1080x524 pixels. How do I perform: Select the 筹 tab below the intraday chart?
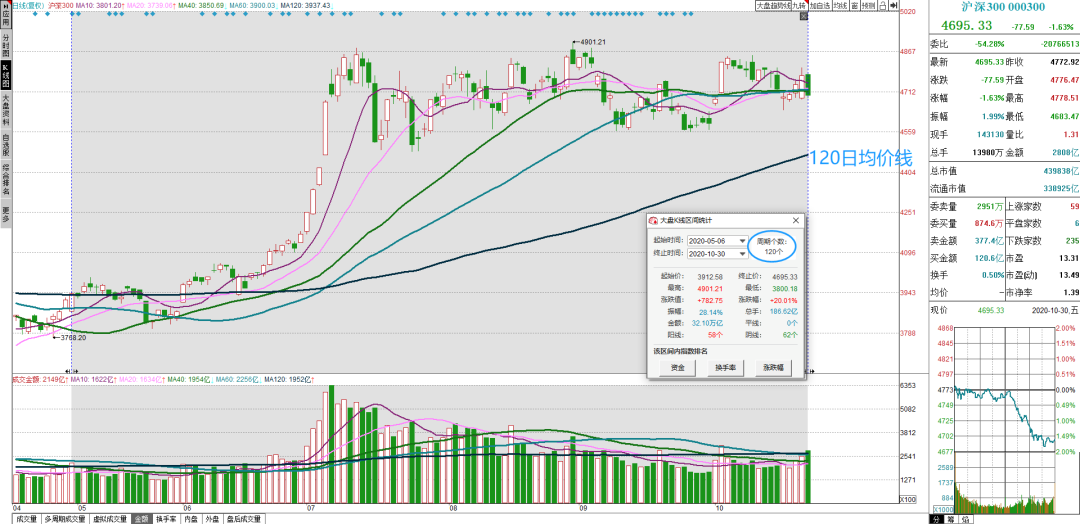951,518
